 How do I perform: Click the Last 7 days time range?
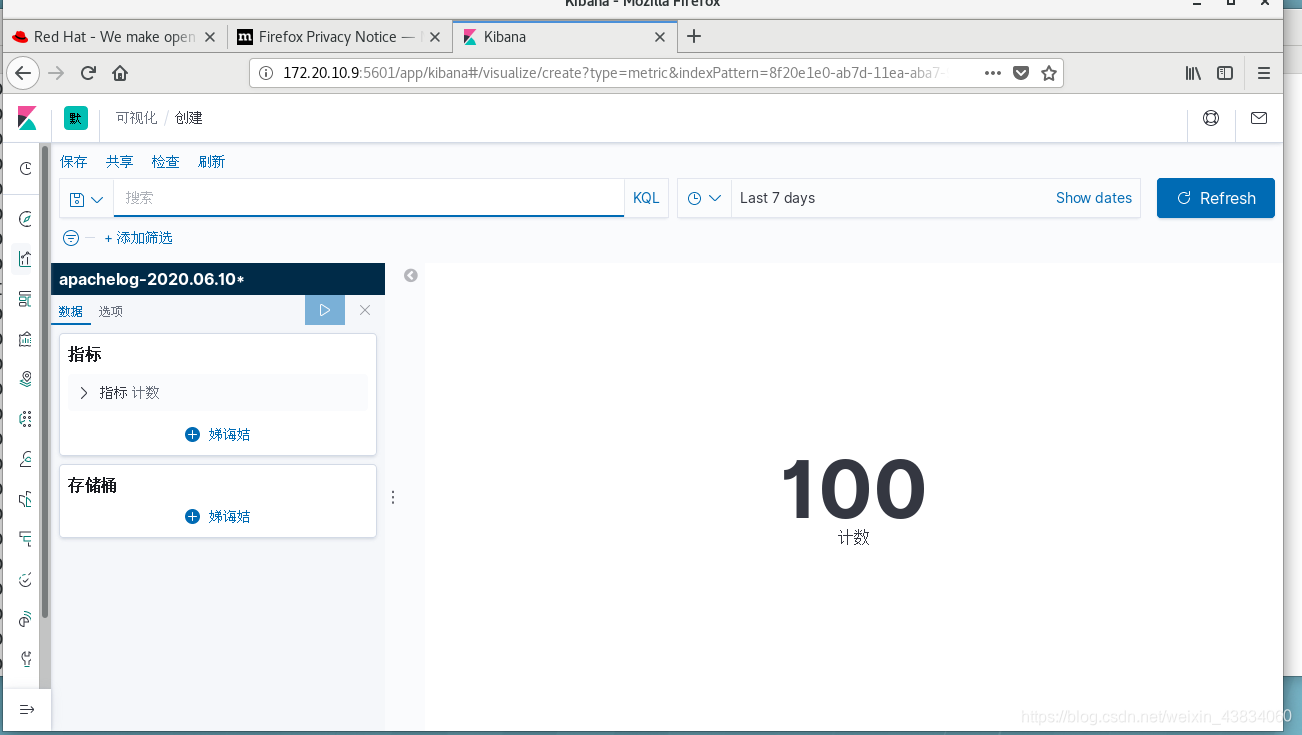[778, 198]
